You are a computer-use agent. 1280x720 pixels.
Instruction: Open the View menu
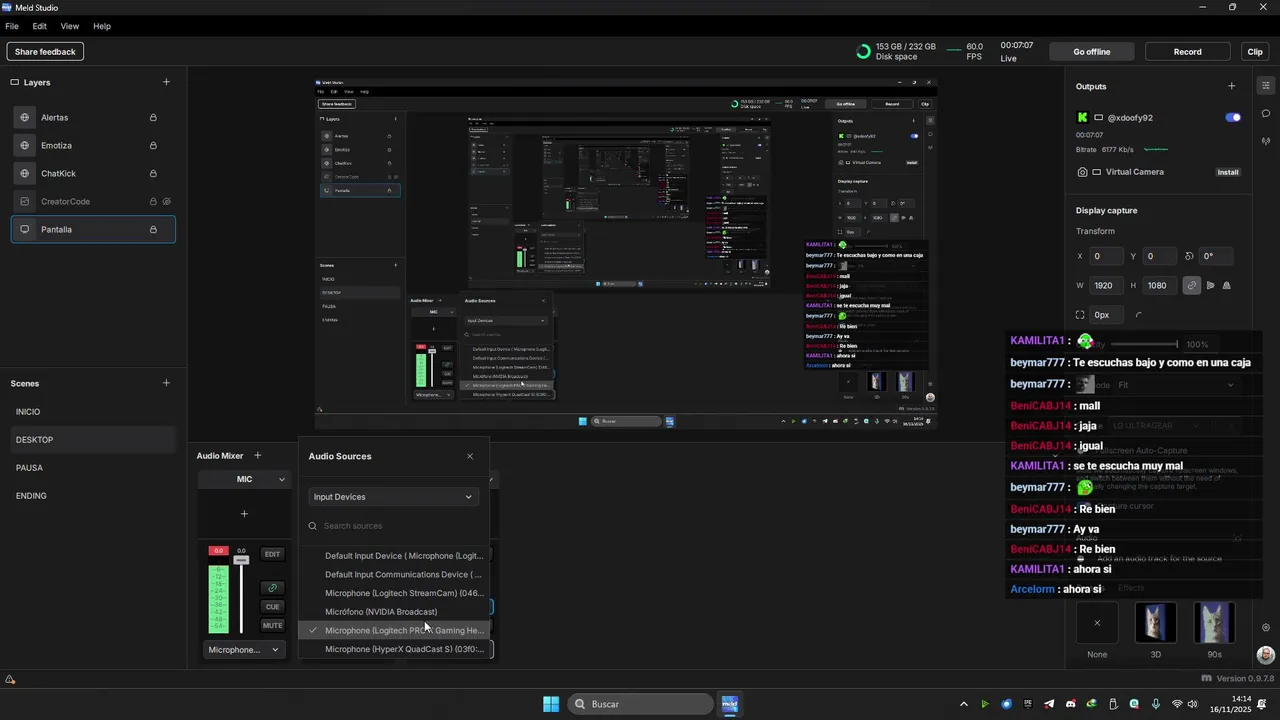(x=70, y=26)
